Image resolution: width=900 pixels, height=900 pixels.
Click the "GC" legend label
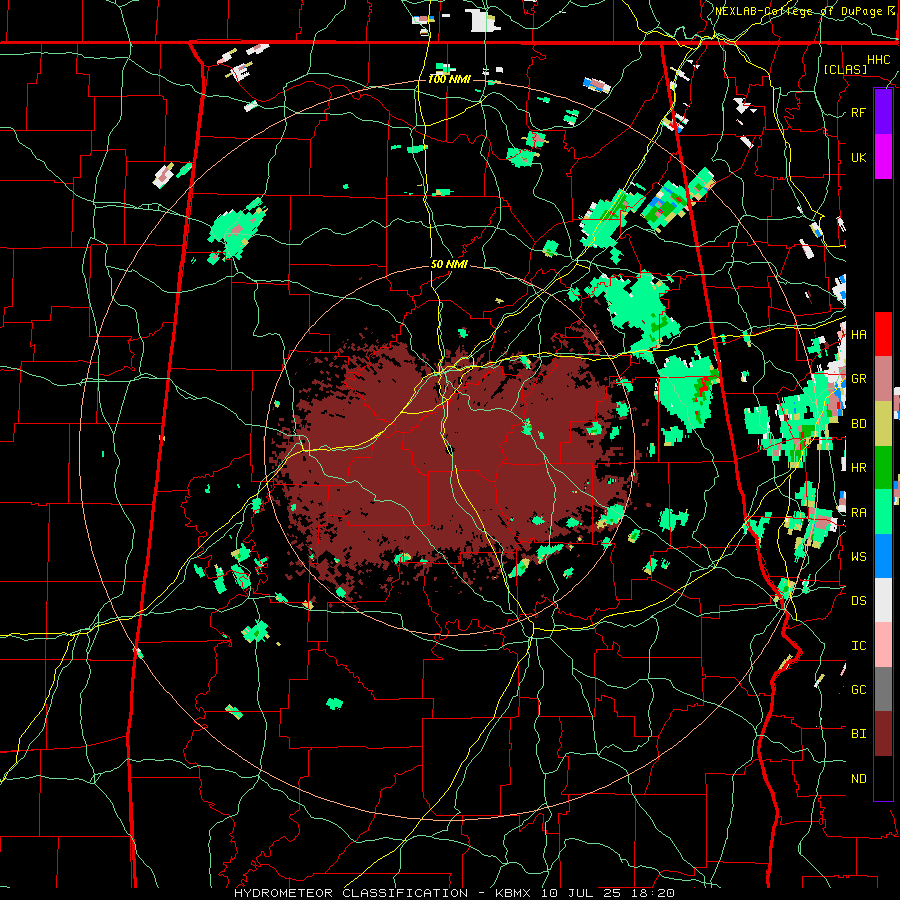pyautogui.click(x=858, y=690)
